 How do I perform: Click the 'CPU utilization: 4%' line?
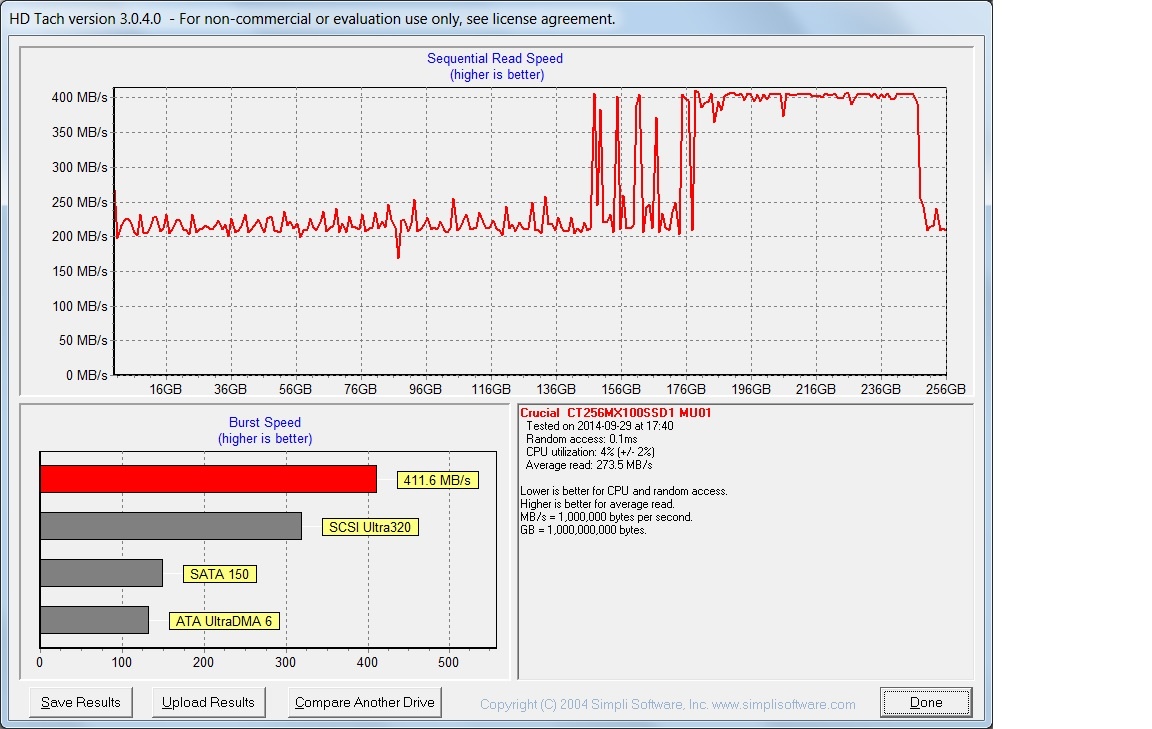click(590, 453)
